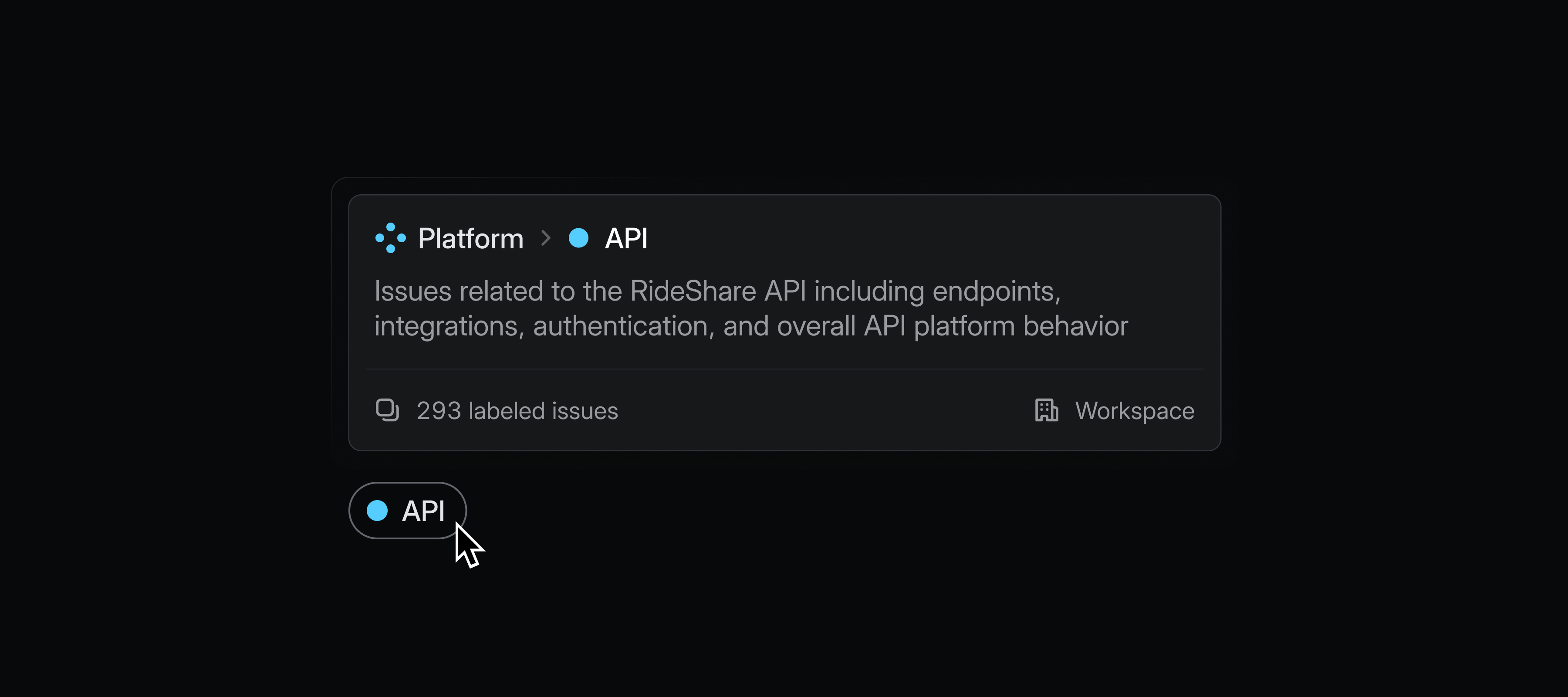Open the Platform to API breadcrumb arrow

(546, 238)
